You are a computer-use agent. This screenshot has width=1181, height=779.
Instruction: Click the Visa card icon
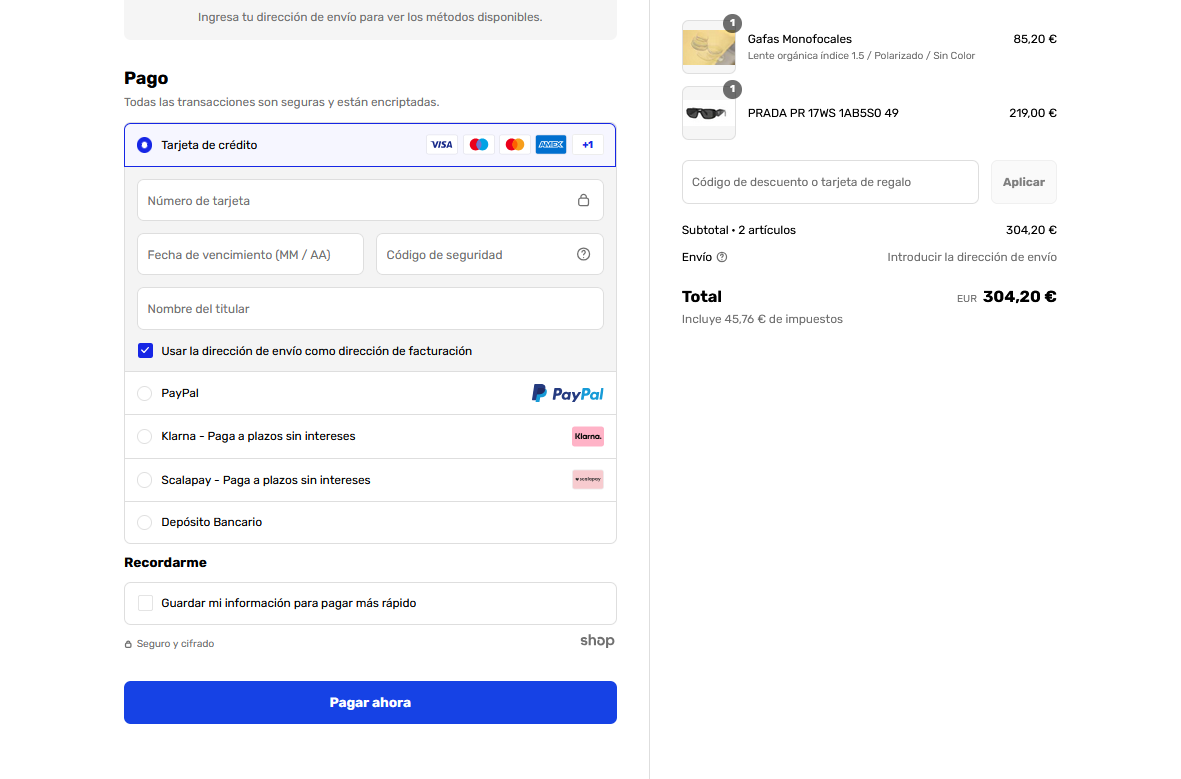click(442, 145)
